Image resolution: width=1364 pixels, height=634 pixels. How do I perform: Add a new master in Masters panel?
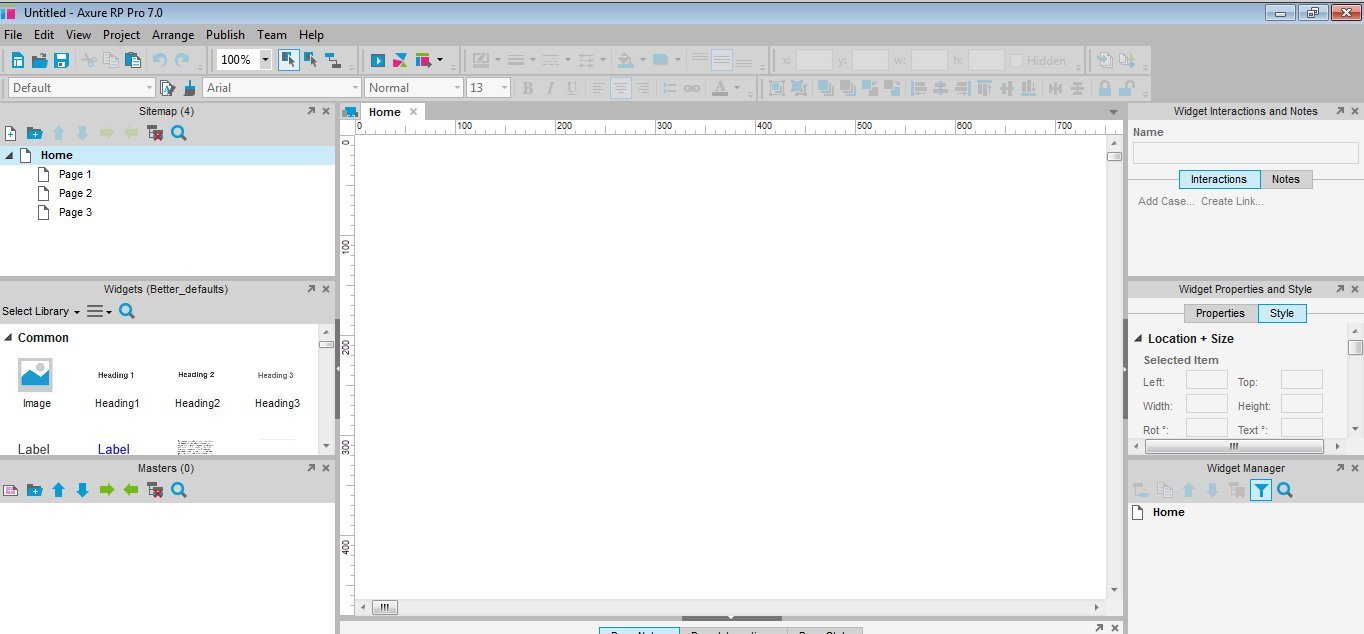pos(10,490)
